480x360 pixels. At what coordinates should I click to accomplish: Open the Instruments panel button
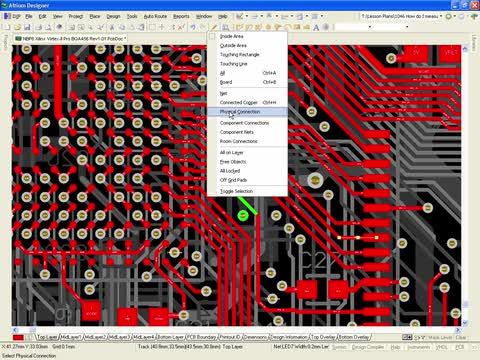[x=418, y=347]
